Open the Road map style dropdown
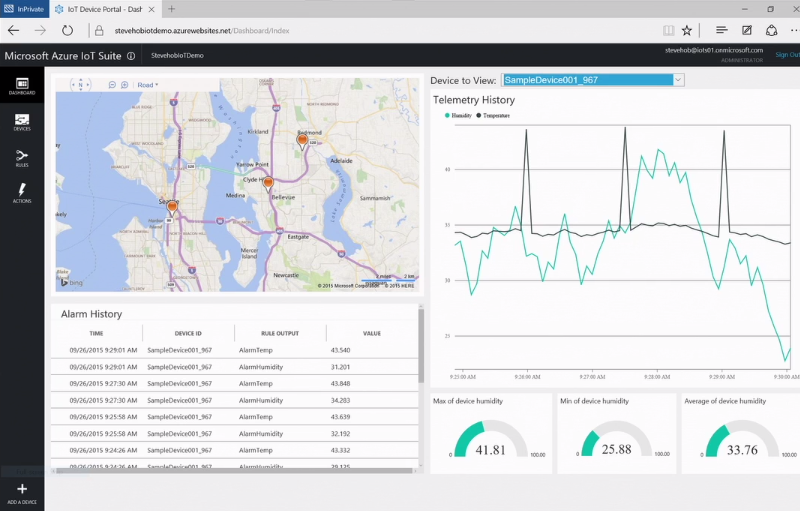This screenshot has height=511, width=800. [148, 85]
